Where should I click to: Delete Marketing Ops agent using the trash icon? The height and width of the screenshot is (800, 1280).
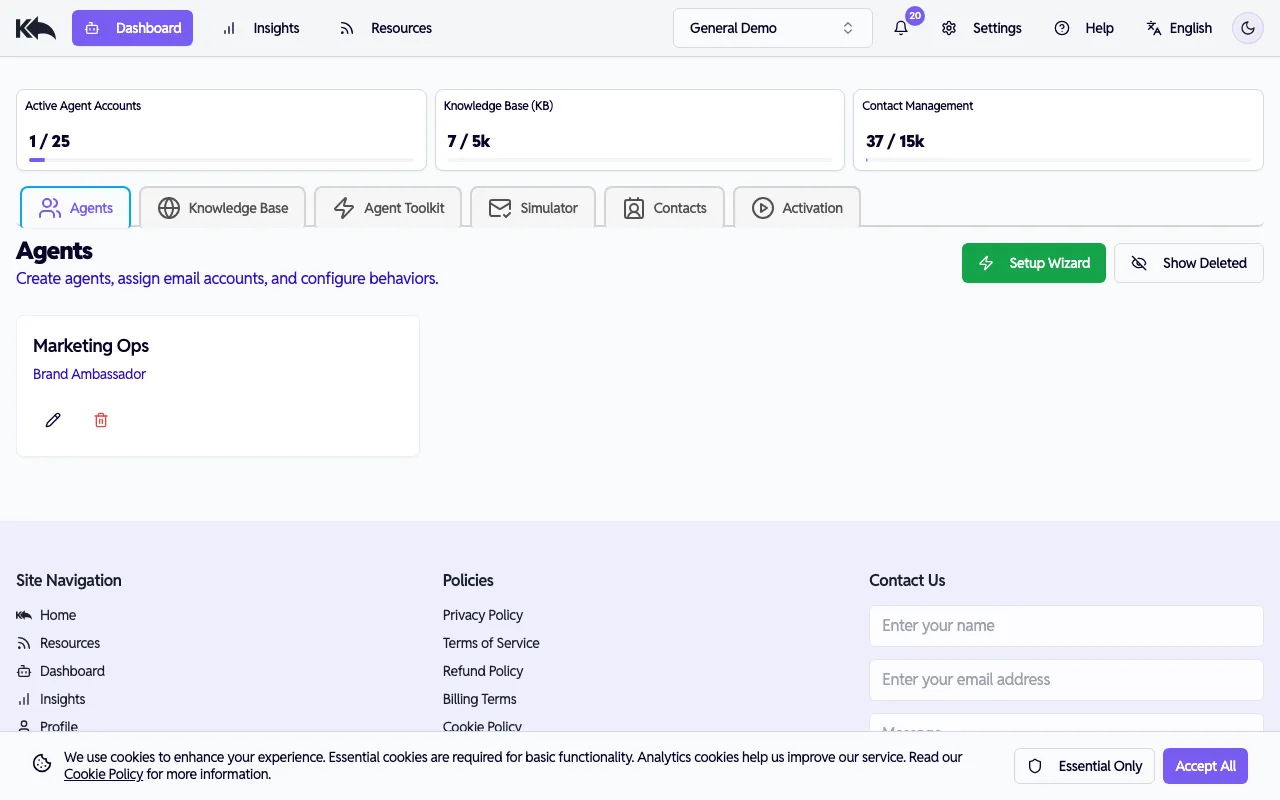pos(100,419)
